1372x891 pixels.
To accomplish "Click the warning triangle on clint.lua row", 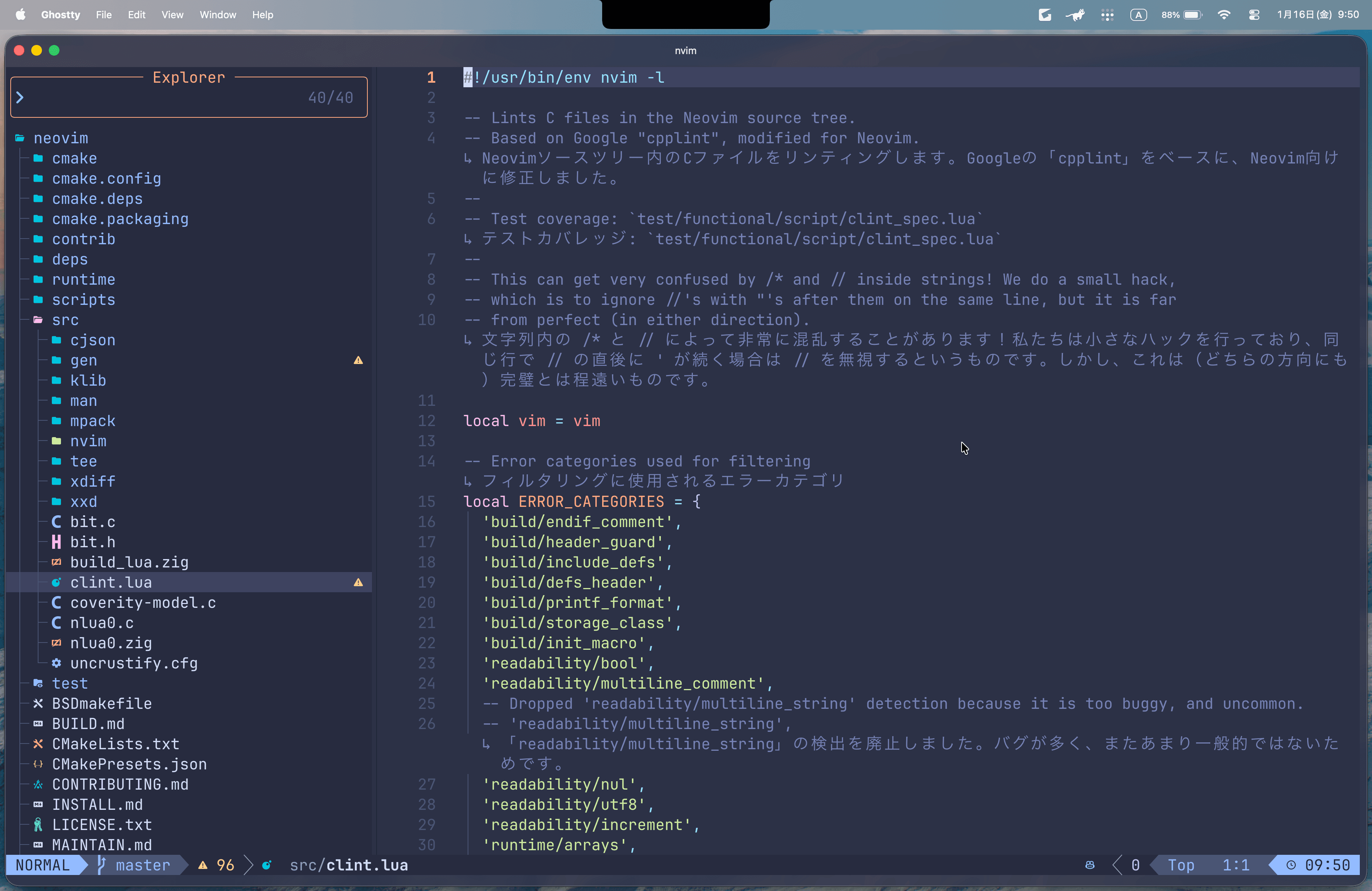I will pos(358,582).
